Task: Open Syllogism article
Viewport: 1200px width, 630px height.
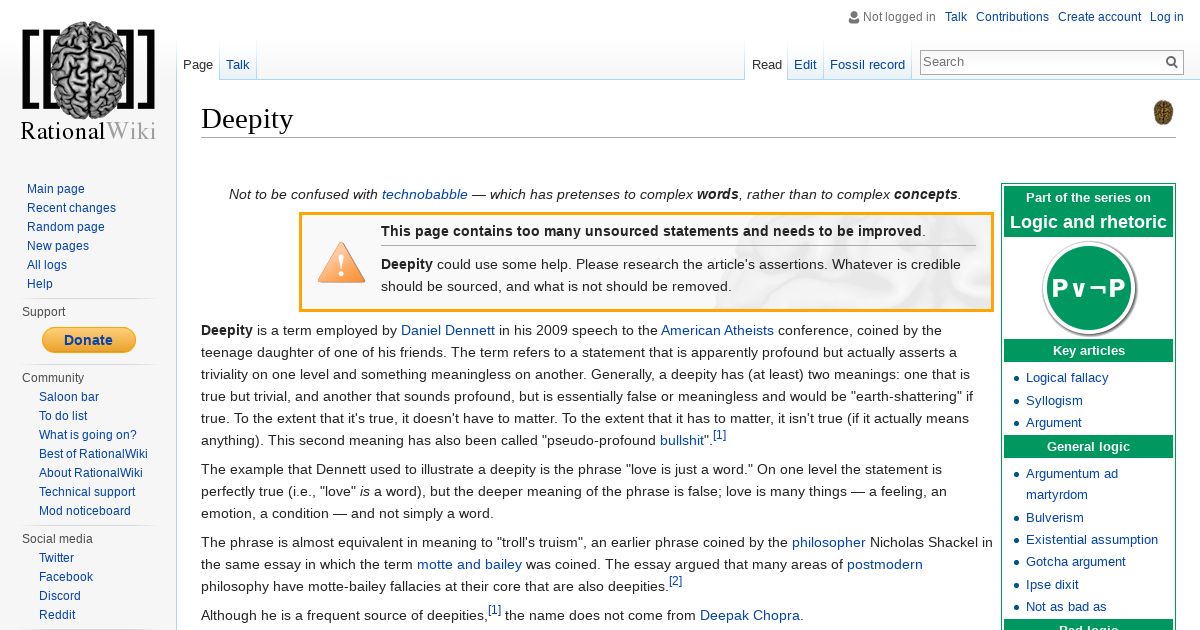Action: (1054, 400)
